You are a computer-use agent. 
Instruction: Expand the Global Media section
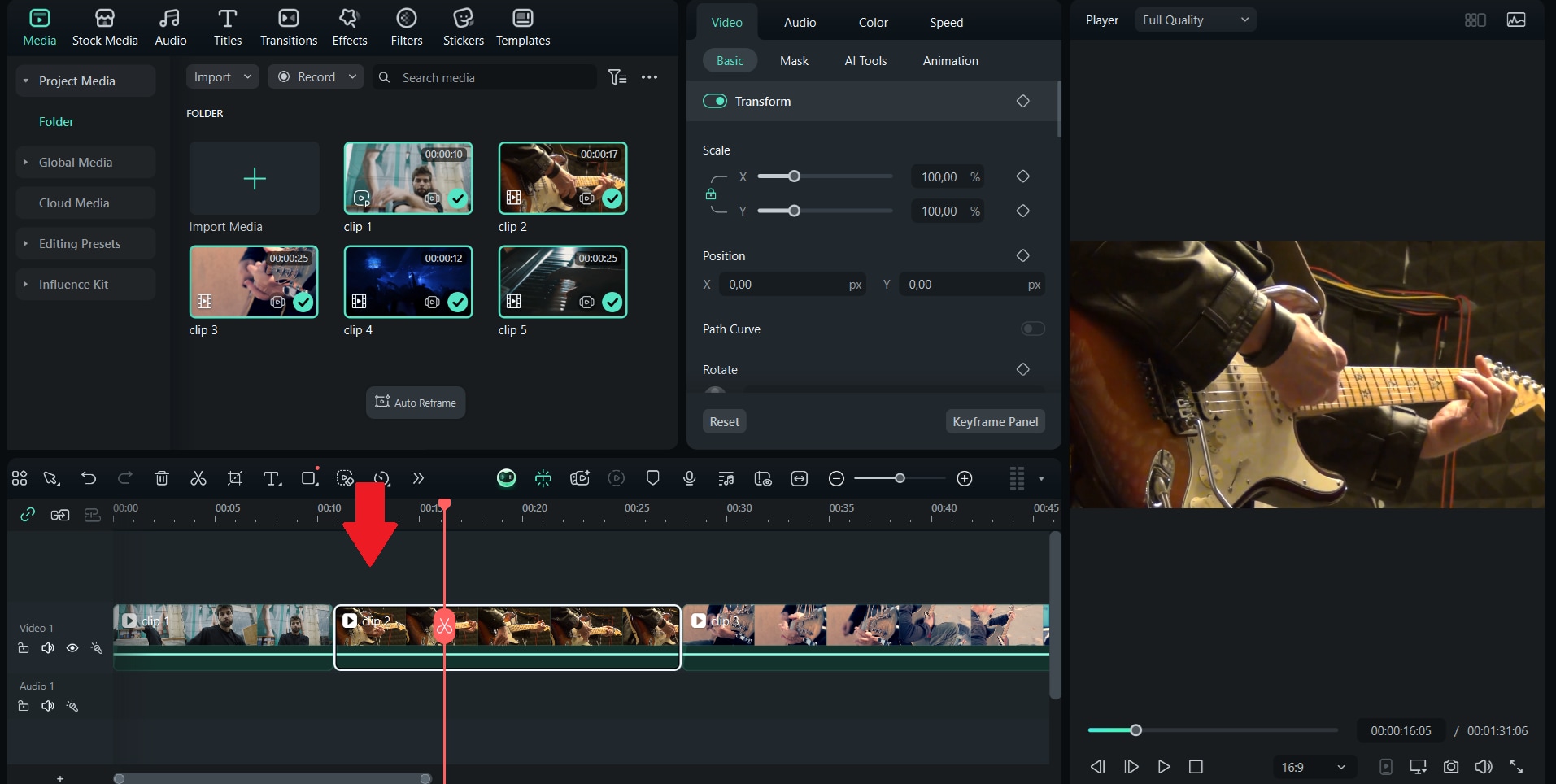coord(26,162)
